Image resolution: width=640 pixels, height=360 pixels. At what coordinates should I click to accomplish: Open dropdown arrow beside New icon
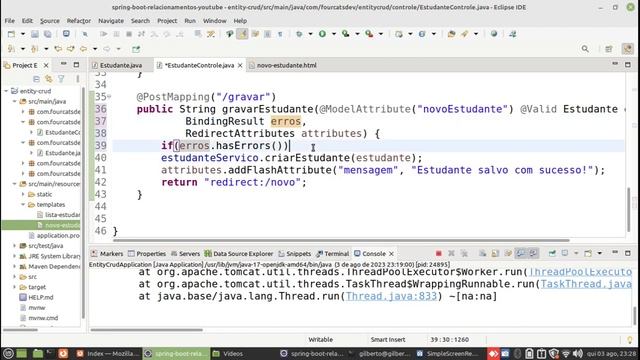[x=23, y=34]
